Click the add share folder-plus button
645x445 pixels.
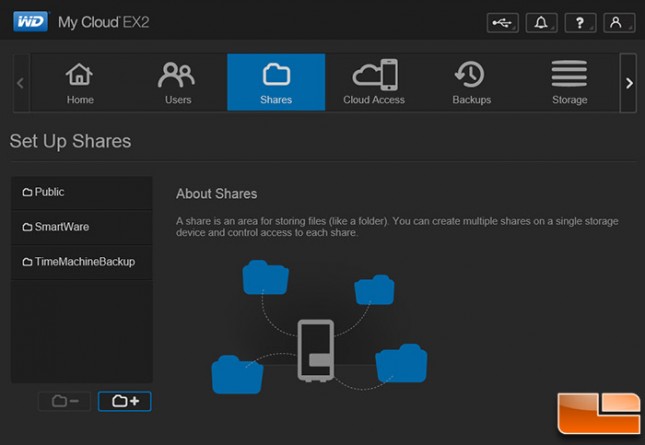tap(125, 401)
